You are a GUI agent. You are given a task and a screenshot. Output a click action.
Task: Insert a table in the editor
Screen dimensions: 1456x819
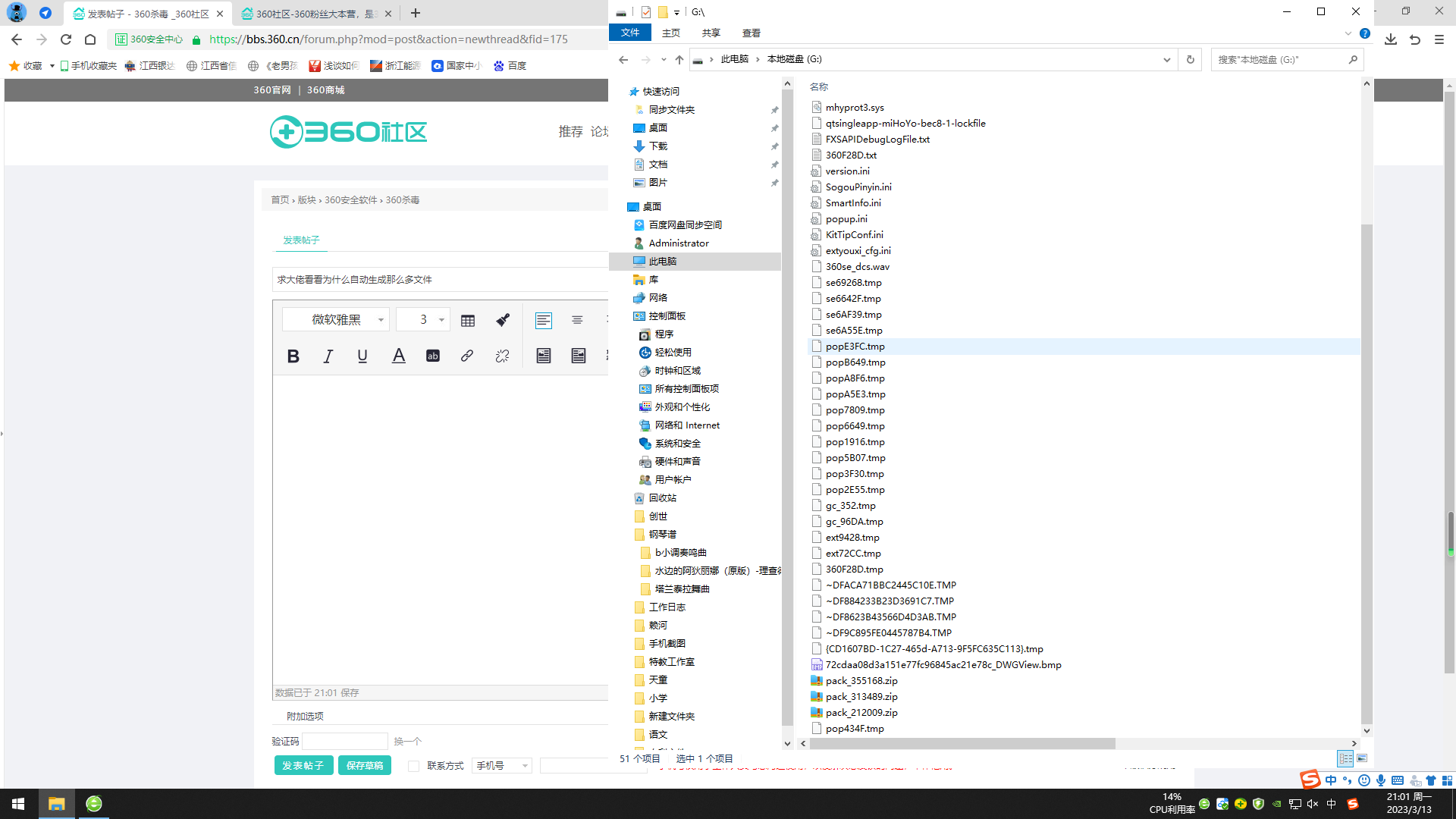point(468,321)
